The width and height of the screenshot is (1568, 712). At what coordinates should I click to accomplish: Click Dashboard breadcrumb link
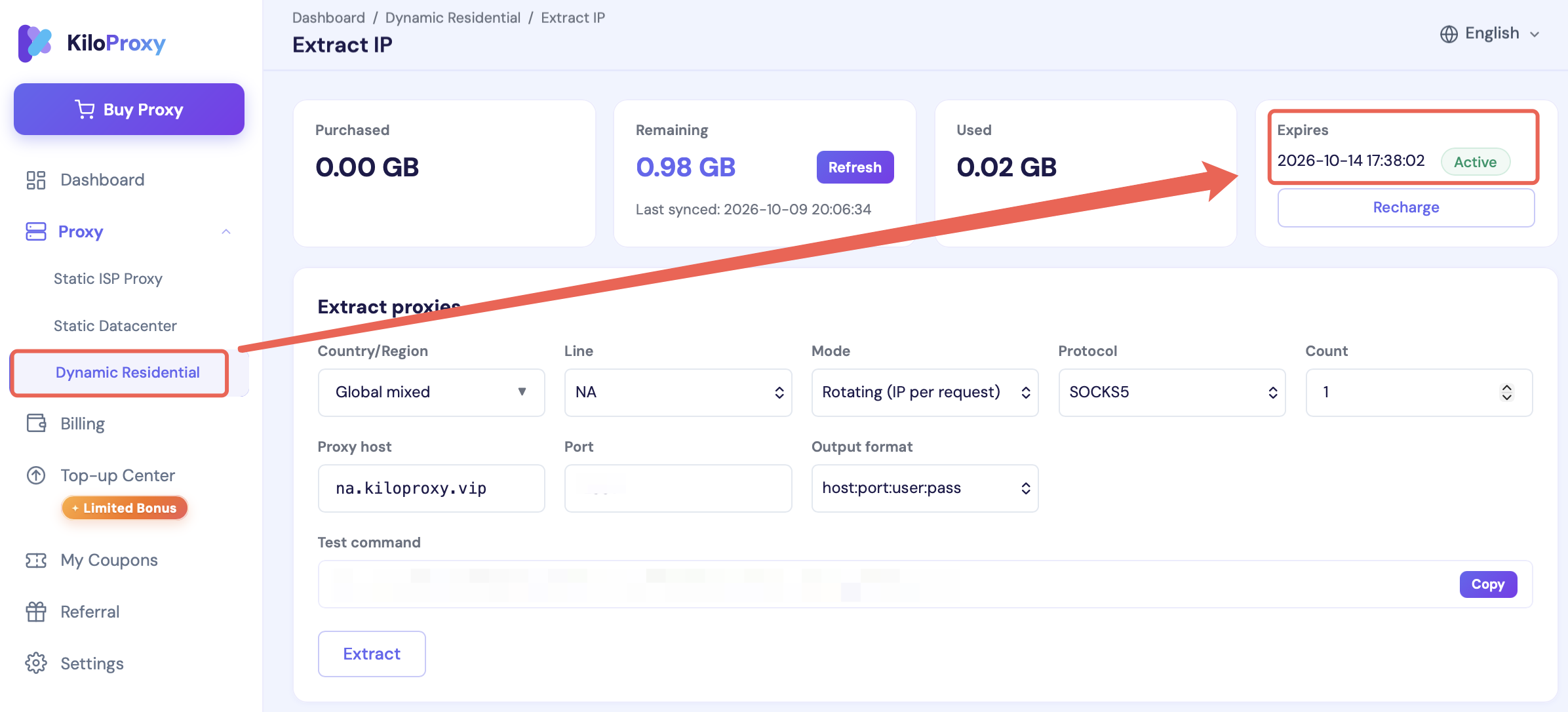(328, 18)
